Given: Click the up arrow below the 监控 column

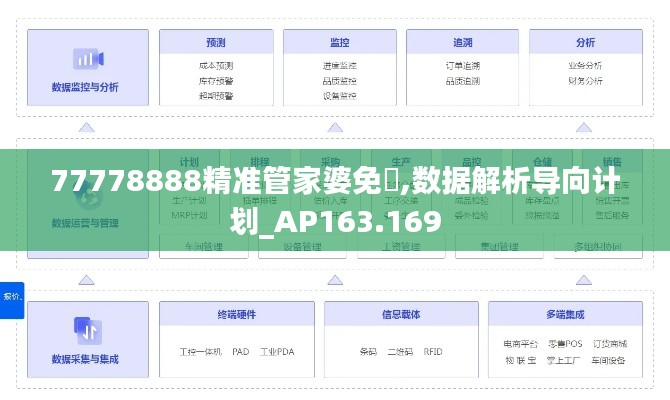Looking at the screenshot, I should pos(339,127).
